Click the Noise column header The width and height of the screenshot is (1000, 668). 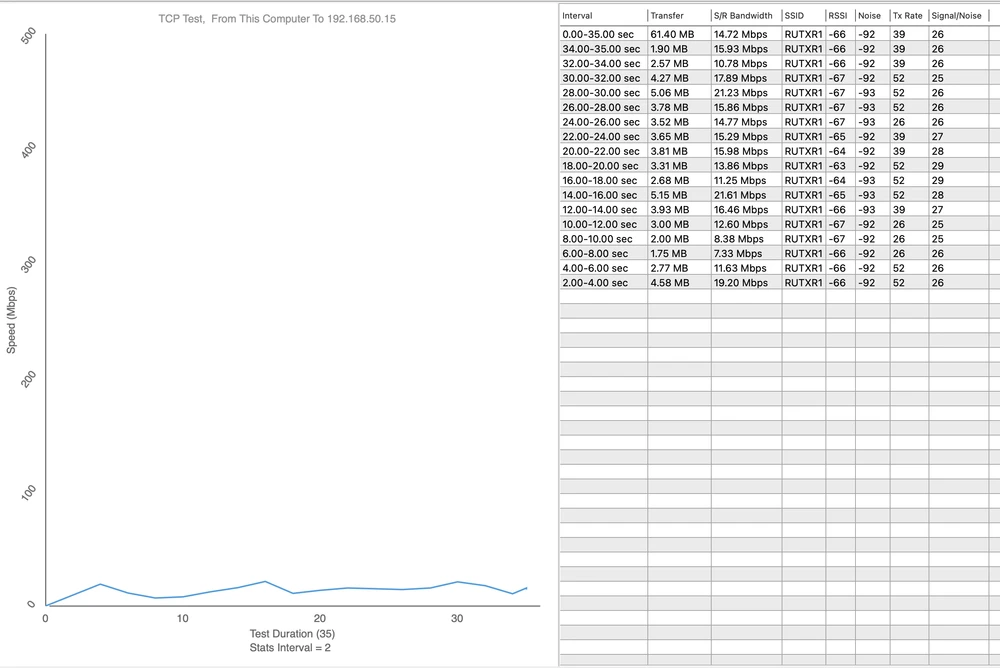pyautogui.click(x=870, y=16)
